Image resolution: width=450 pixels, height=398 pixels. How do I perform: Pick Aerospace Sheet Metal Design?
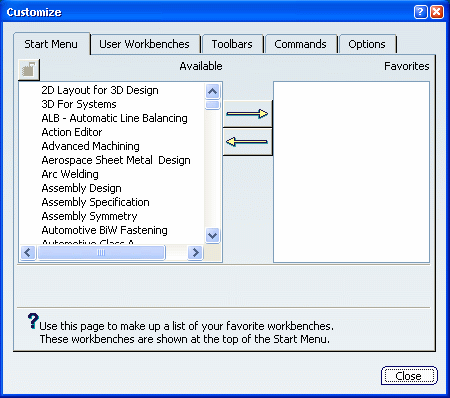pyautogui.click(x=116, y=160)
